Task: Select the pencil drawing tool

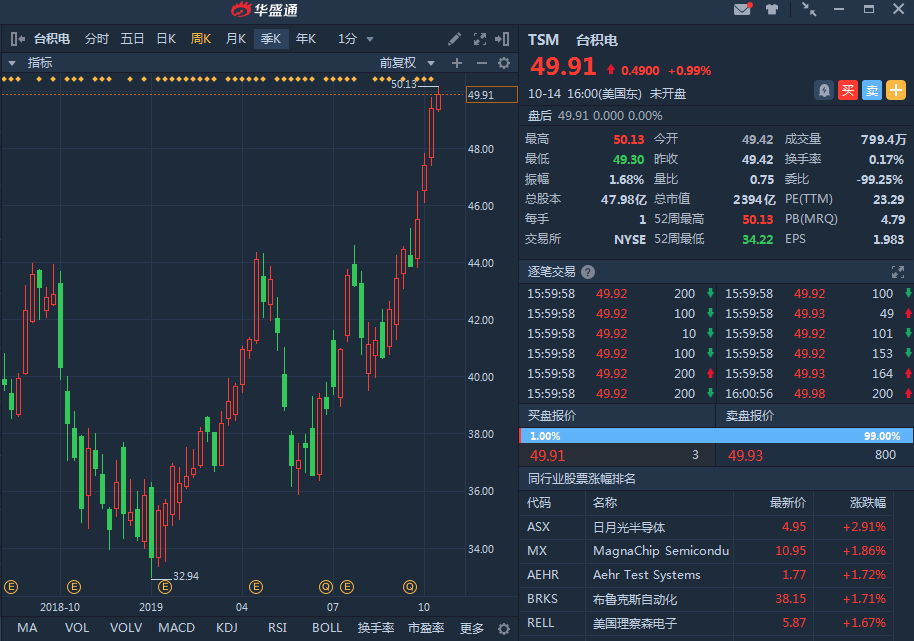Action: [x=454, y=39]
